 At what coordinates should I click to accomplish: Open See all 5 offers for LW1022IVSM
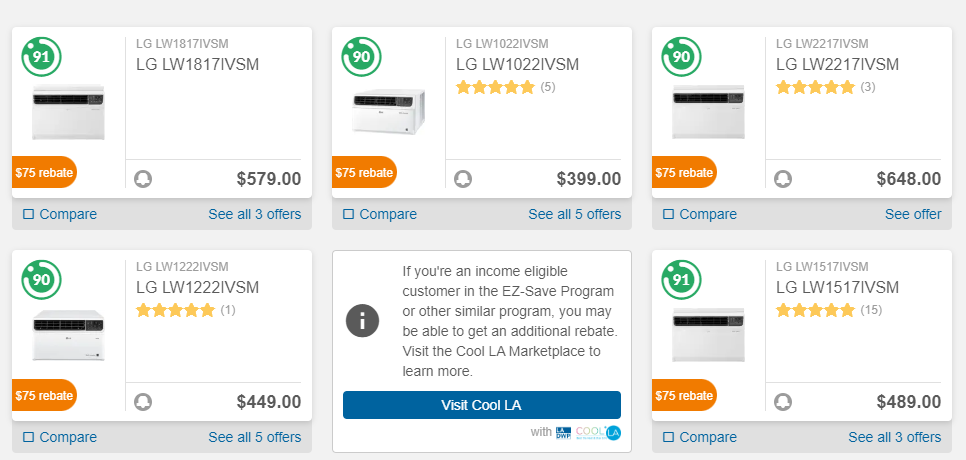tap(574, 214)
